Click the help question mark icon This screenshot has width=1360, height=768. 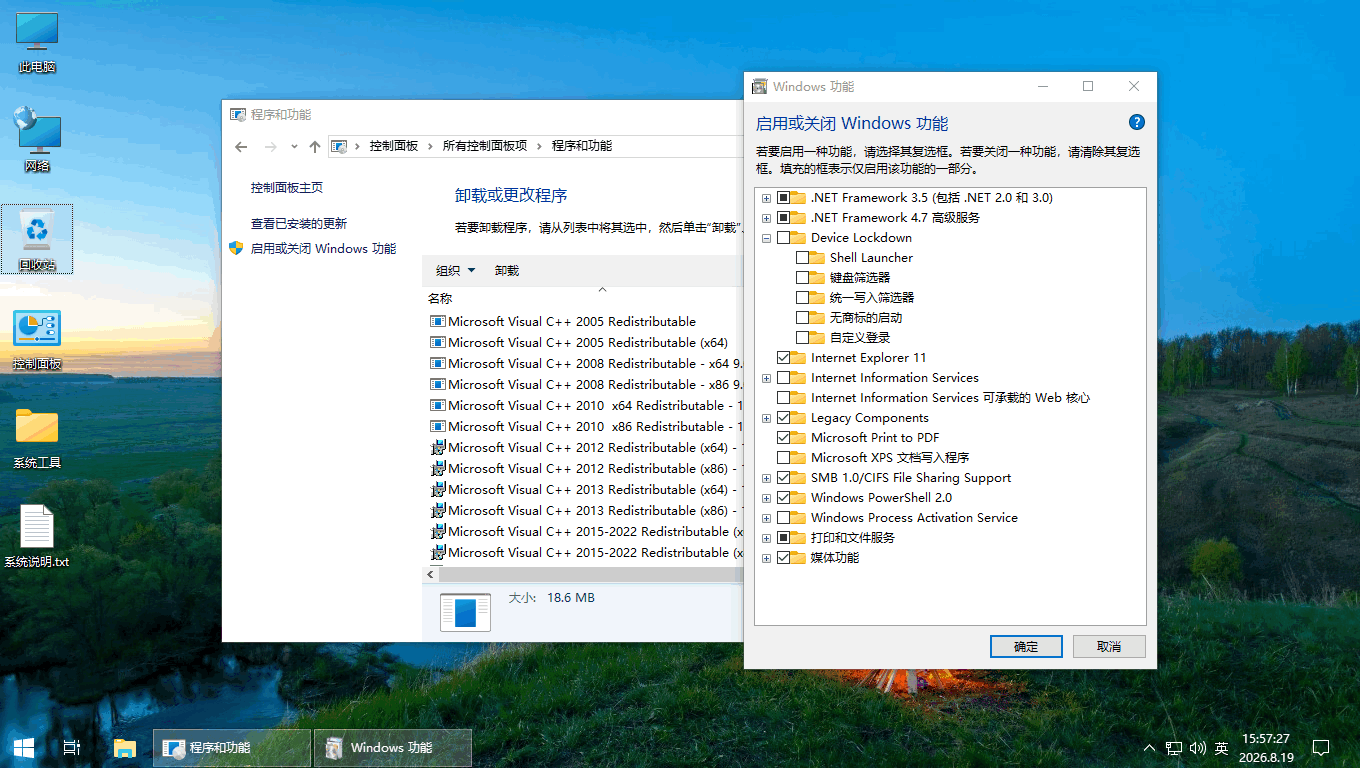click(x=1136, y=122)
